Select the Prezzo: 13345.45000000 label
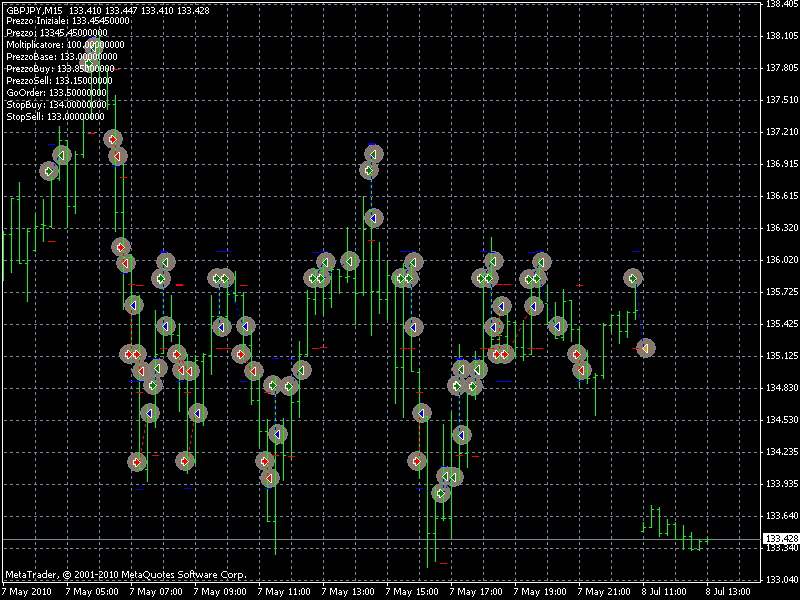This screenshot has height=600, width=800. (57, 33)
